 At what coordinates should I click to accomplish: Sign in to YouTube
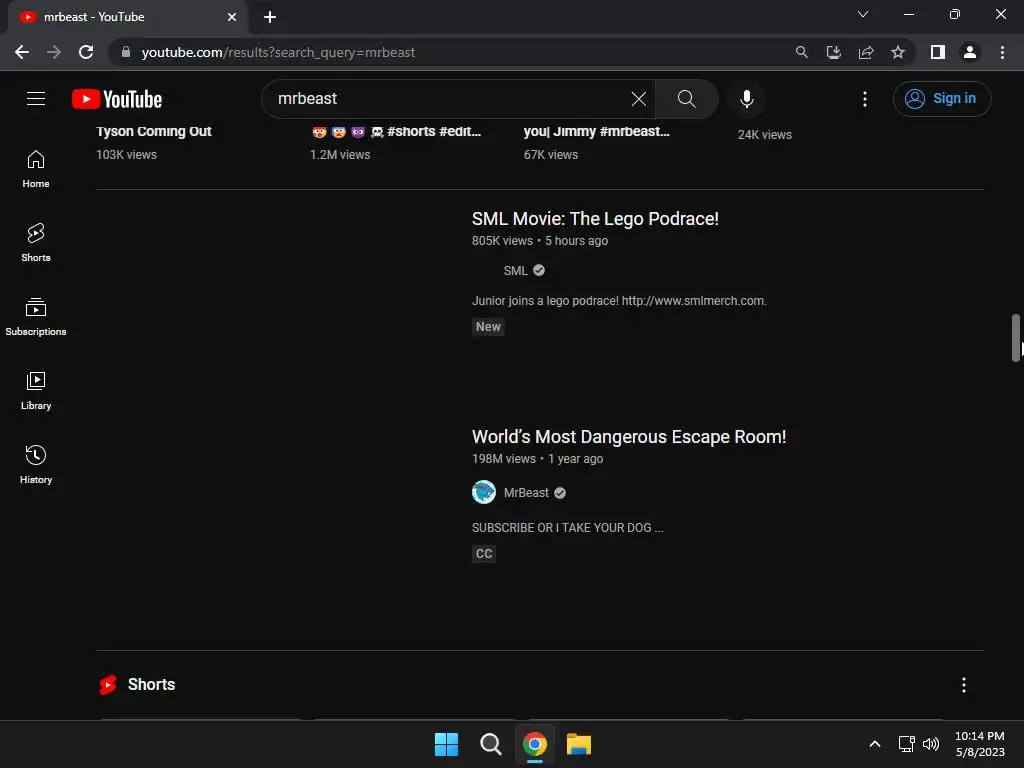click(942, 99)
